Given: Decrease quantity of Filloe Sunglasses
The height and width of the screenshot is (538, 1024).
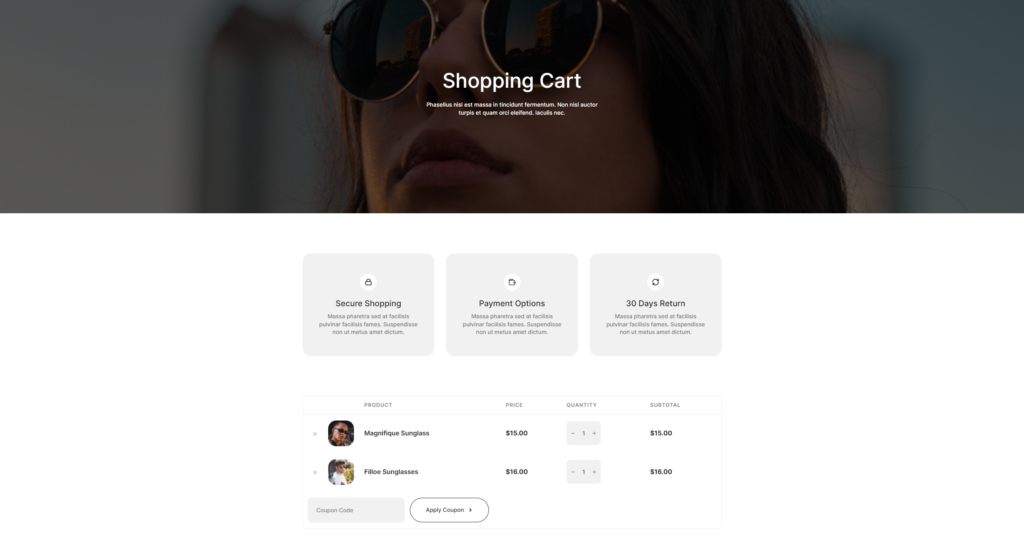Looking at the screenshot, I should tap(573, 472).
